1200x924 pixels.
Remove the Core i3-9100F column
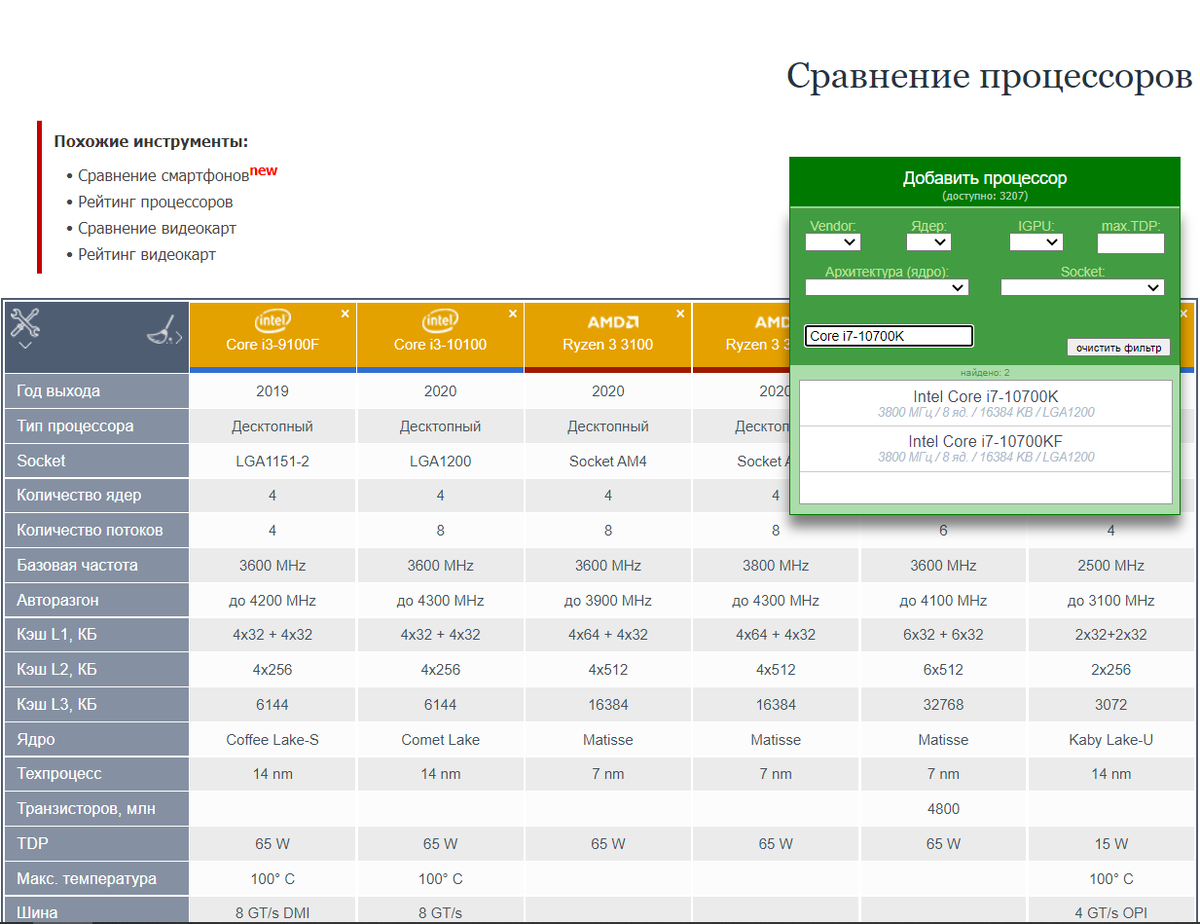[345, 313]
